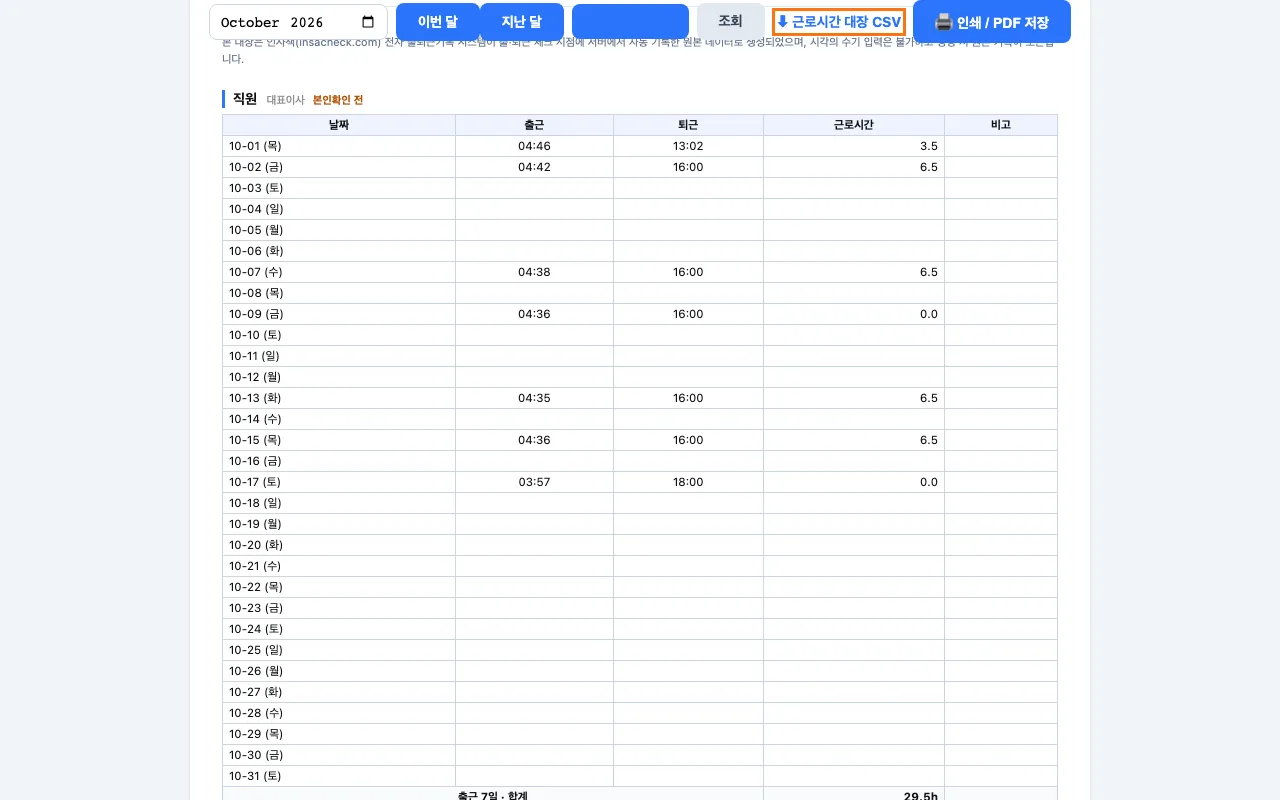The height and width of the screenshot is (800, 1280).
Task: Click the 비고 column header
Action: [x=1001, y=125]
